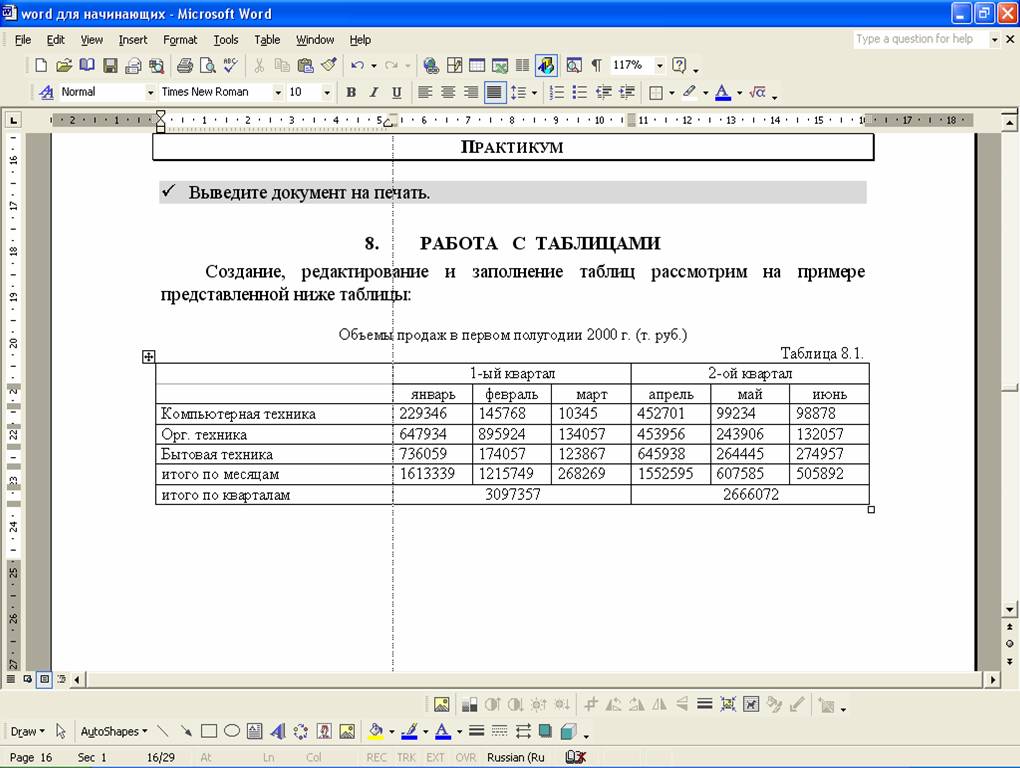Insert a Microsoft Excel worksheet
Viewport: 1020px width, 768px height.
[x=500, y=65]
